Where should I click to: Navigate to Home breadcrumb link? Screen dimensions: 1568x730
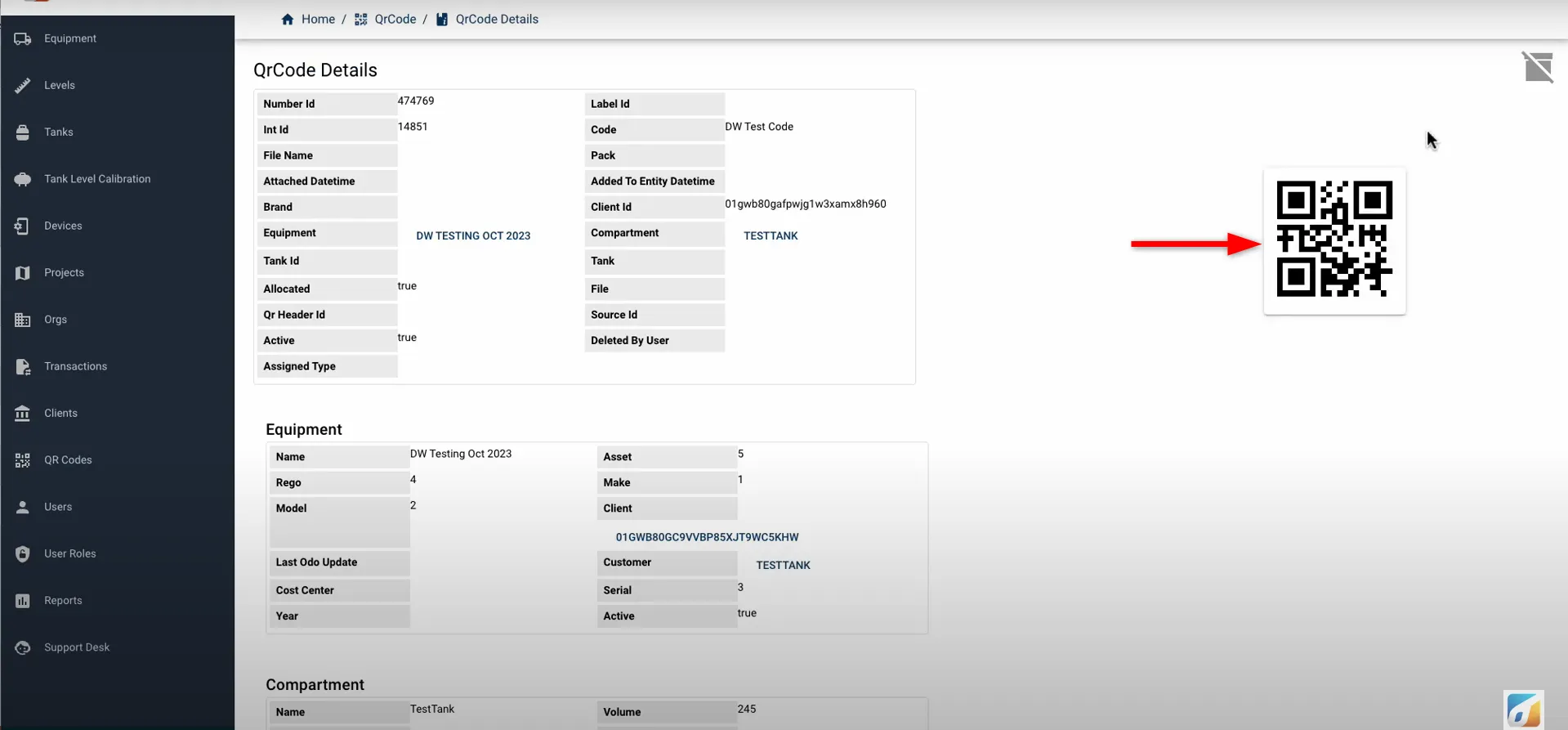tap(318, 19)
